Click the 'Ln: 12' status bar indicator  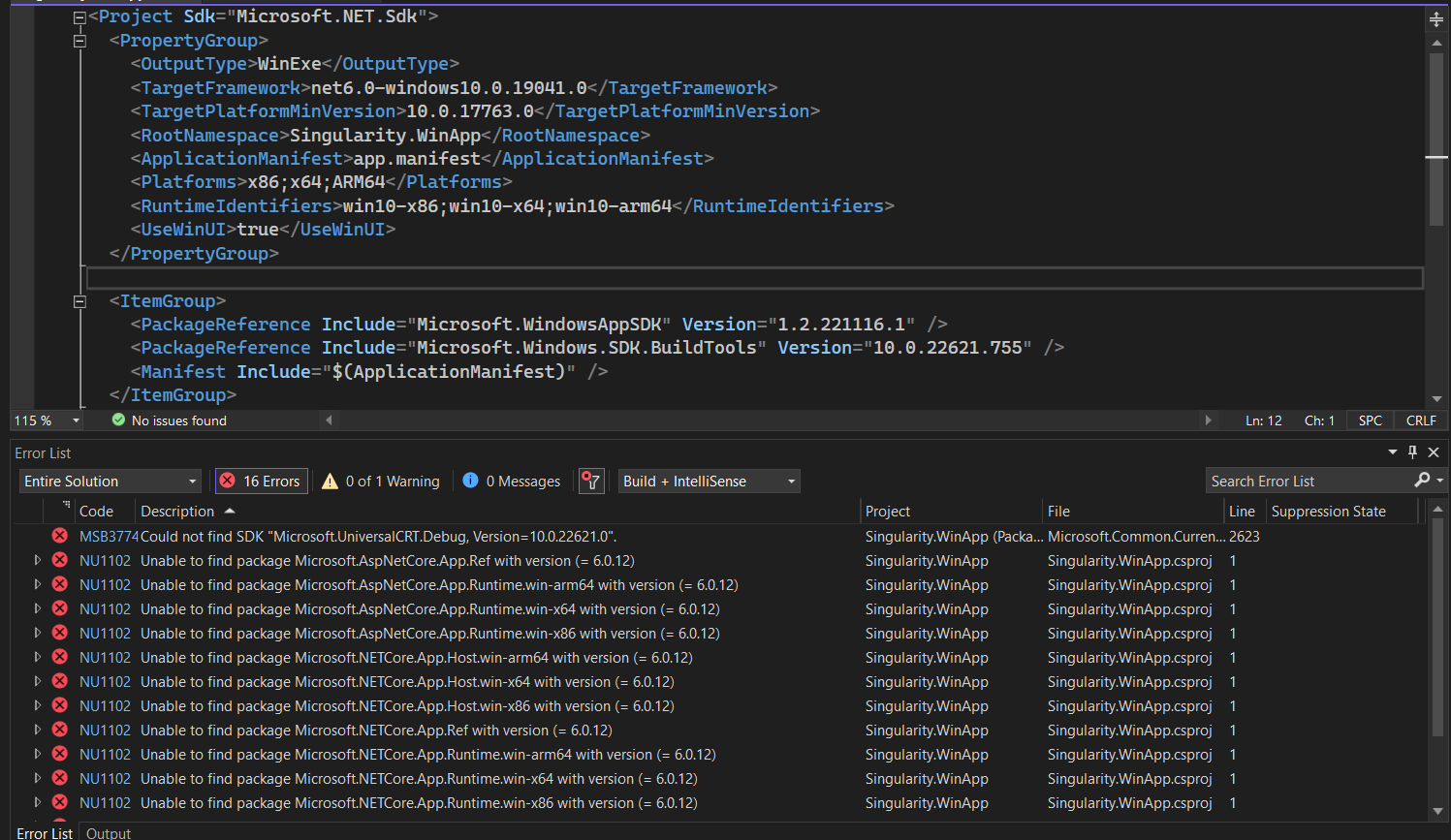pos(1263,420)
